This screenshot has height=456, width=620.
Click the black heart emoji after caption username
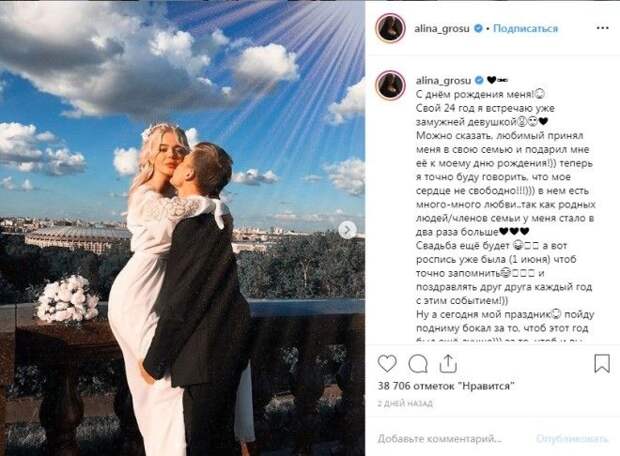pos(491,80)
